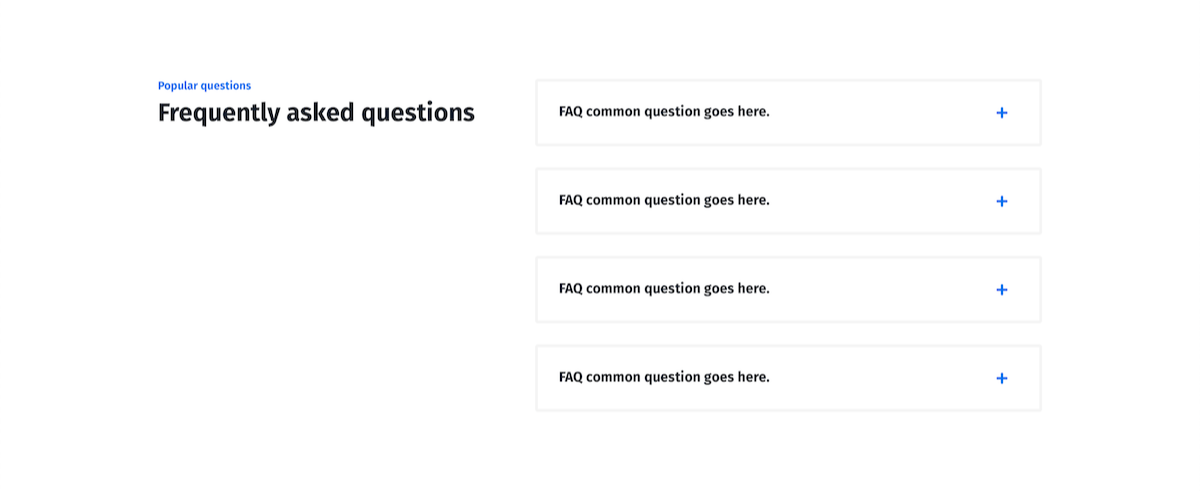Screen dimensions: 1200x491
Task: Click the plus icon on the fourth FAQ
Action: 1002,378
